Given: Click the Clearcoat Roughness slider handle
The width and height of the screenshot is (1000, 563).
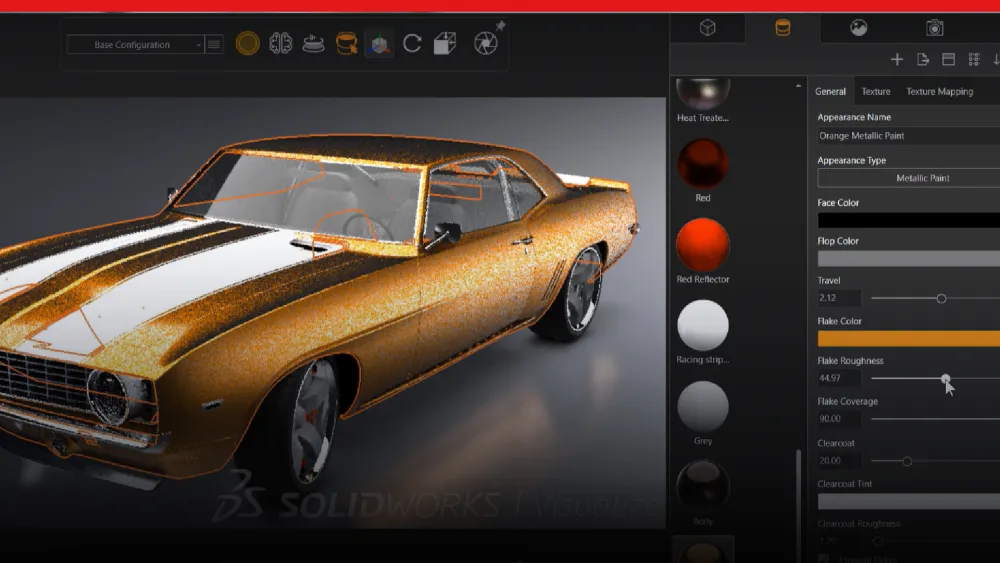Looking at the screenshot, I should pos(878,541).
